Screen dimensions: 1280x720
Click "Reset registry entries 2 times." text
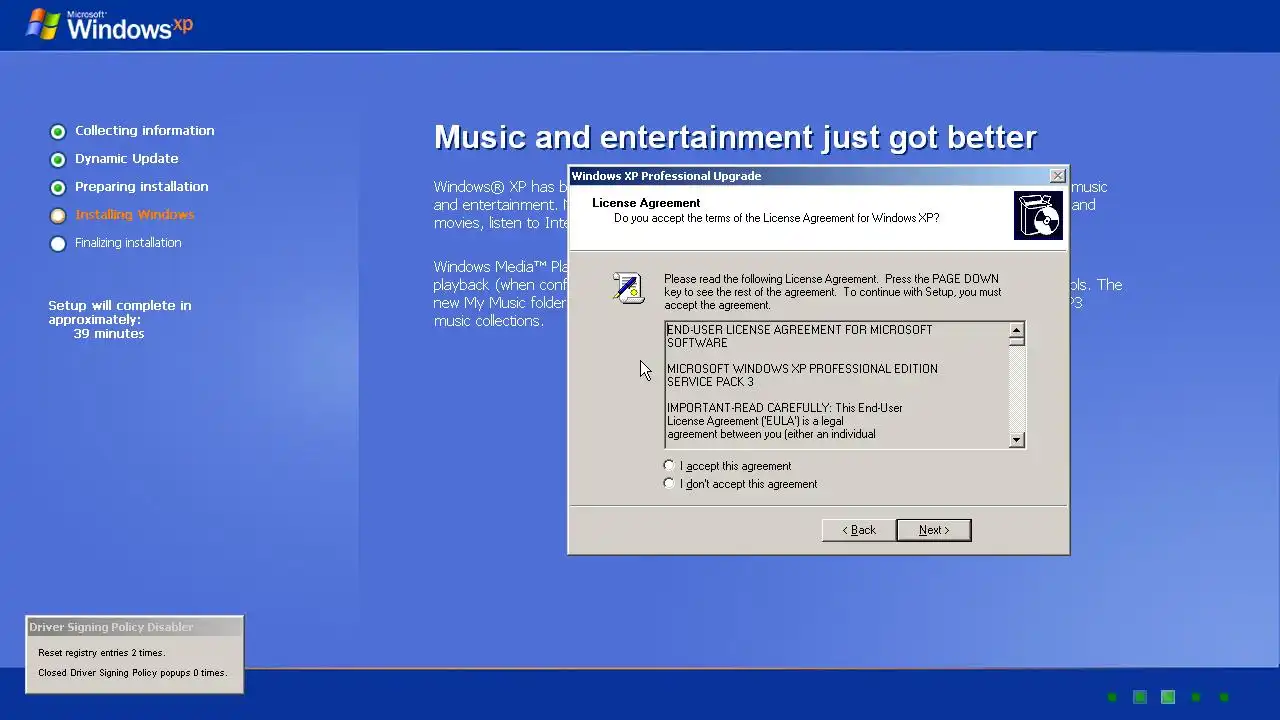102,653
